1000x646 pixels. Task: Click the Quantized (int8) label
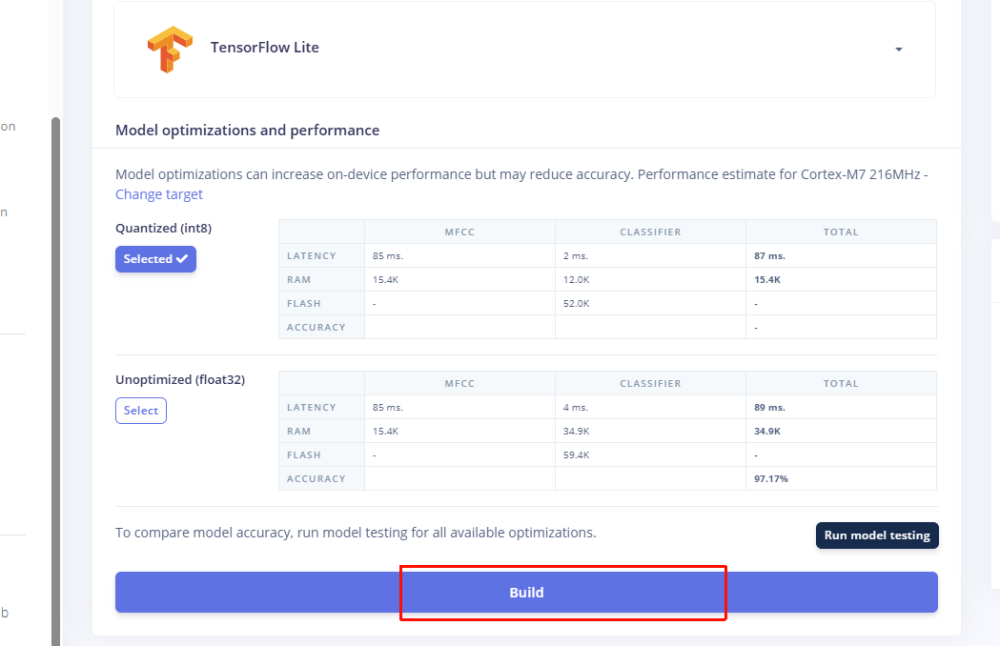tap(163, 228)
